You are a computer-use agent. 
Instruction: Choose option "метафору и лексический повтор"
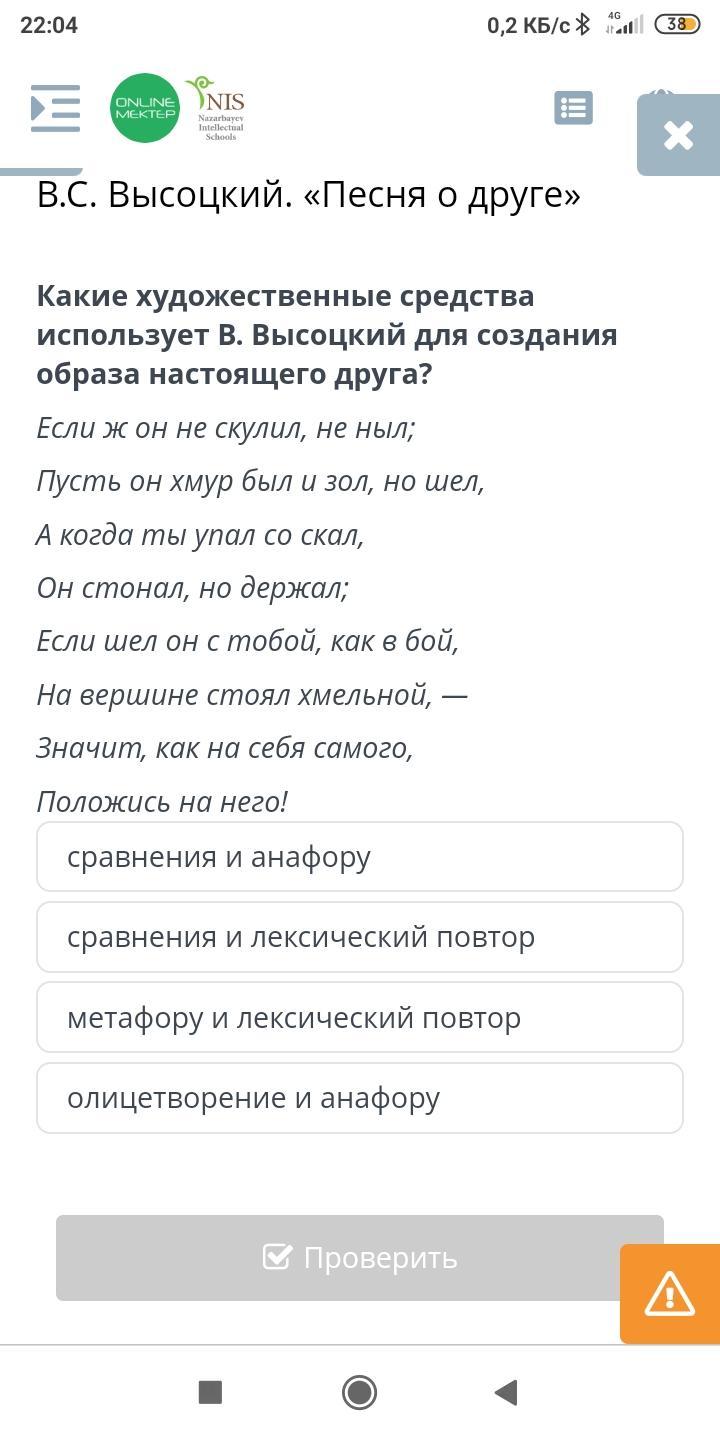[x=360, y=1018]
